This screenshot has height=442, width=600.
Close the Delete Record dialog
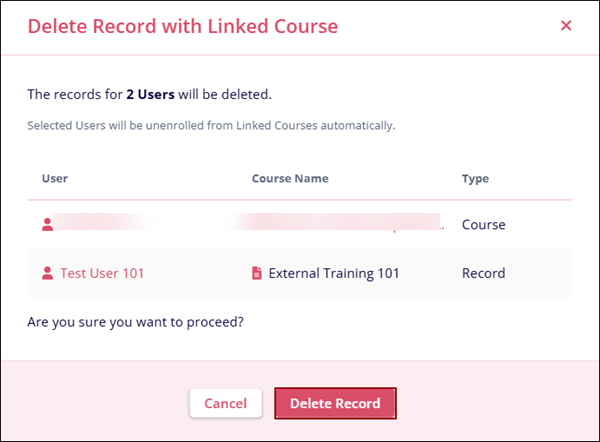click(x=566, y=26)
